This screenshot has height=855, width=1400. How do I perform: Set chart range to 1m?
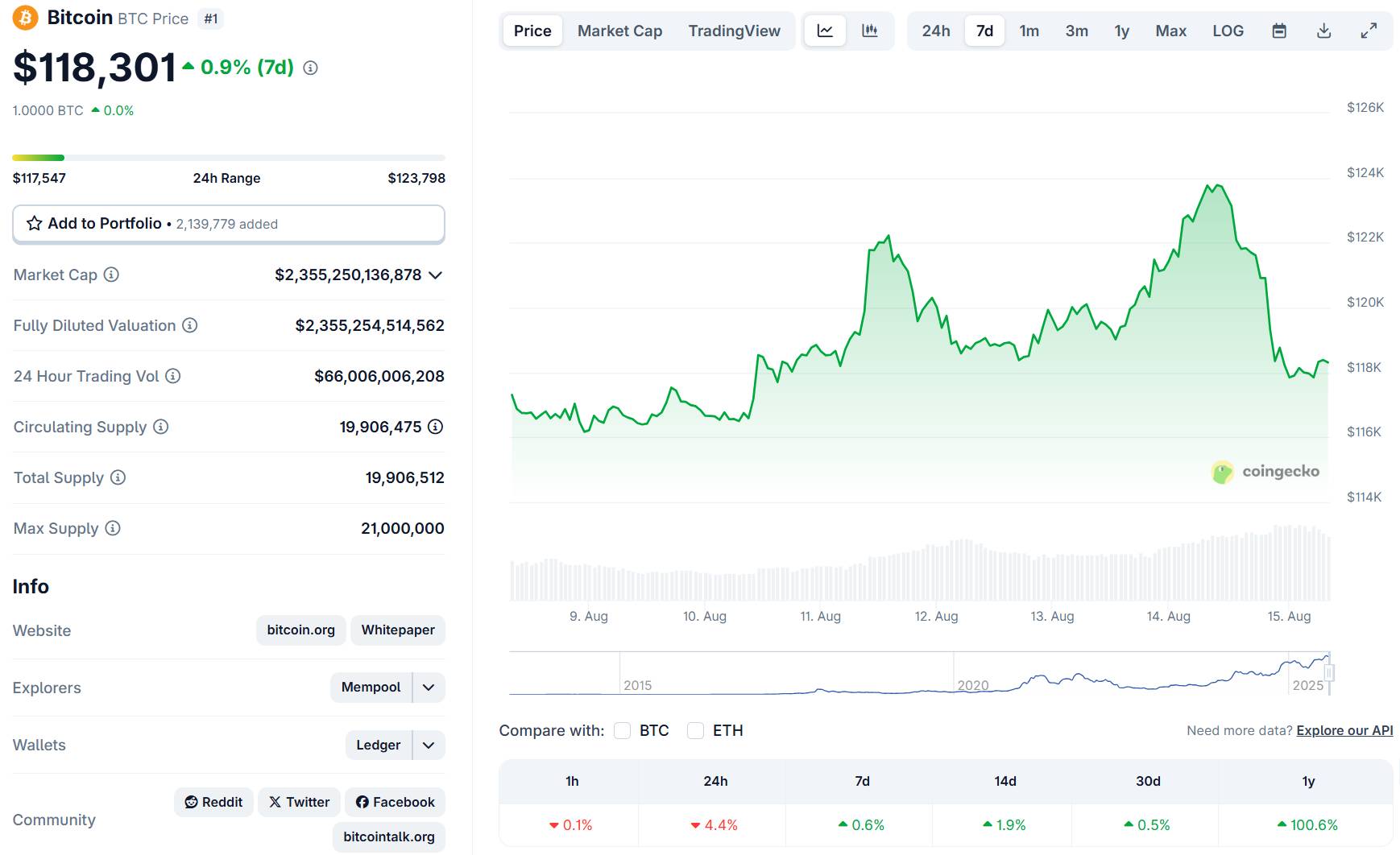coord(1029,31)
